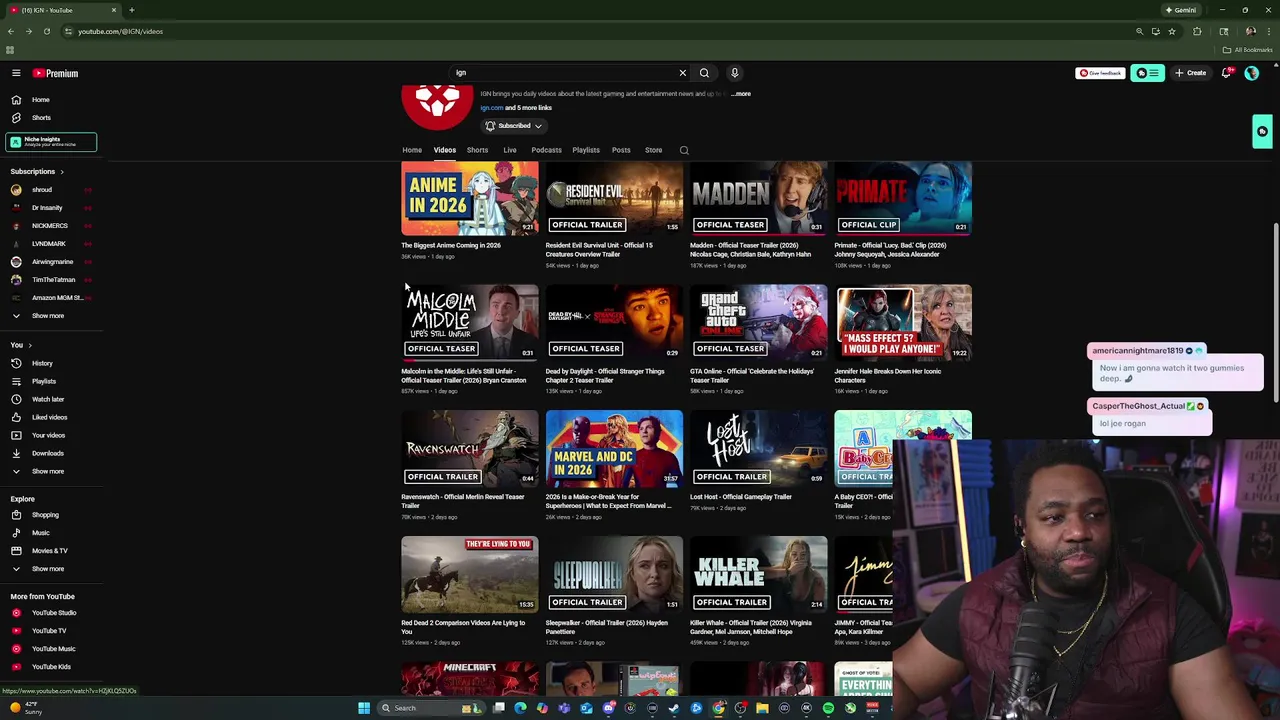Reload the page in the browser
This screenshot has width=1280, height=720.
(46, 31)
